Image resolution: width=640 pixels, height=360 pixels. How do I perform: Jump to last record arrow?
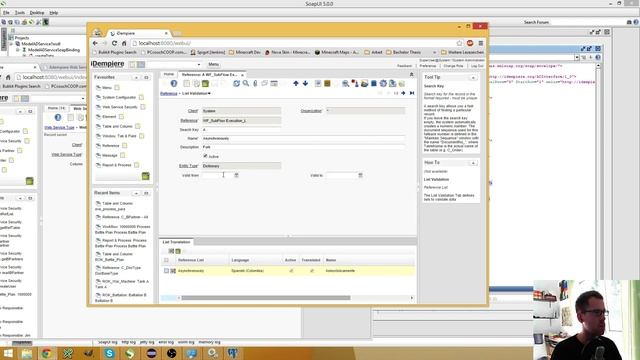pyautogui.click(x=412, y=93)
